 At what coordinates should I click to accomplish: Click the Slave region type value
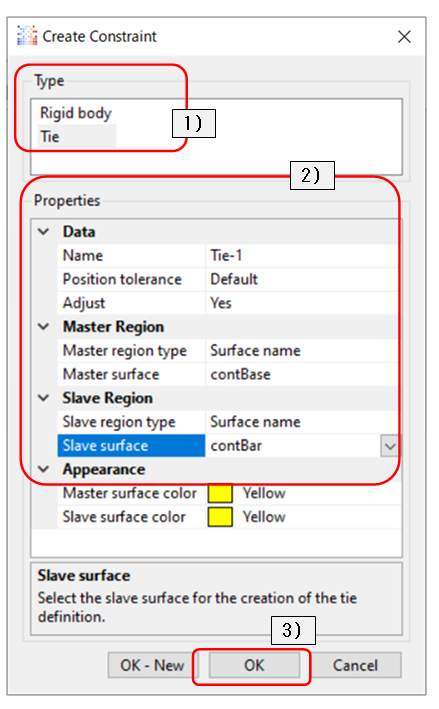[x=303, y=422]
